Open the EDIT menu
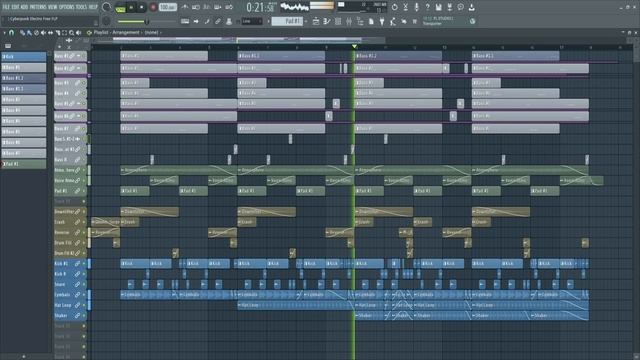Viewport: 640px width, 360px height. click(x=16, y=7)
